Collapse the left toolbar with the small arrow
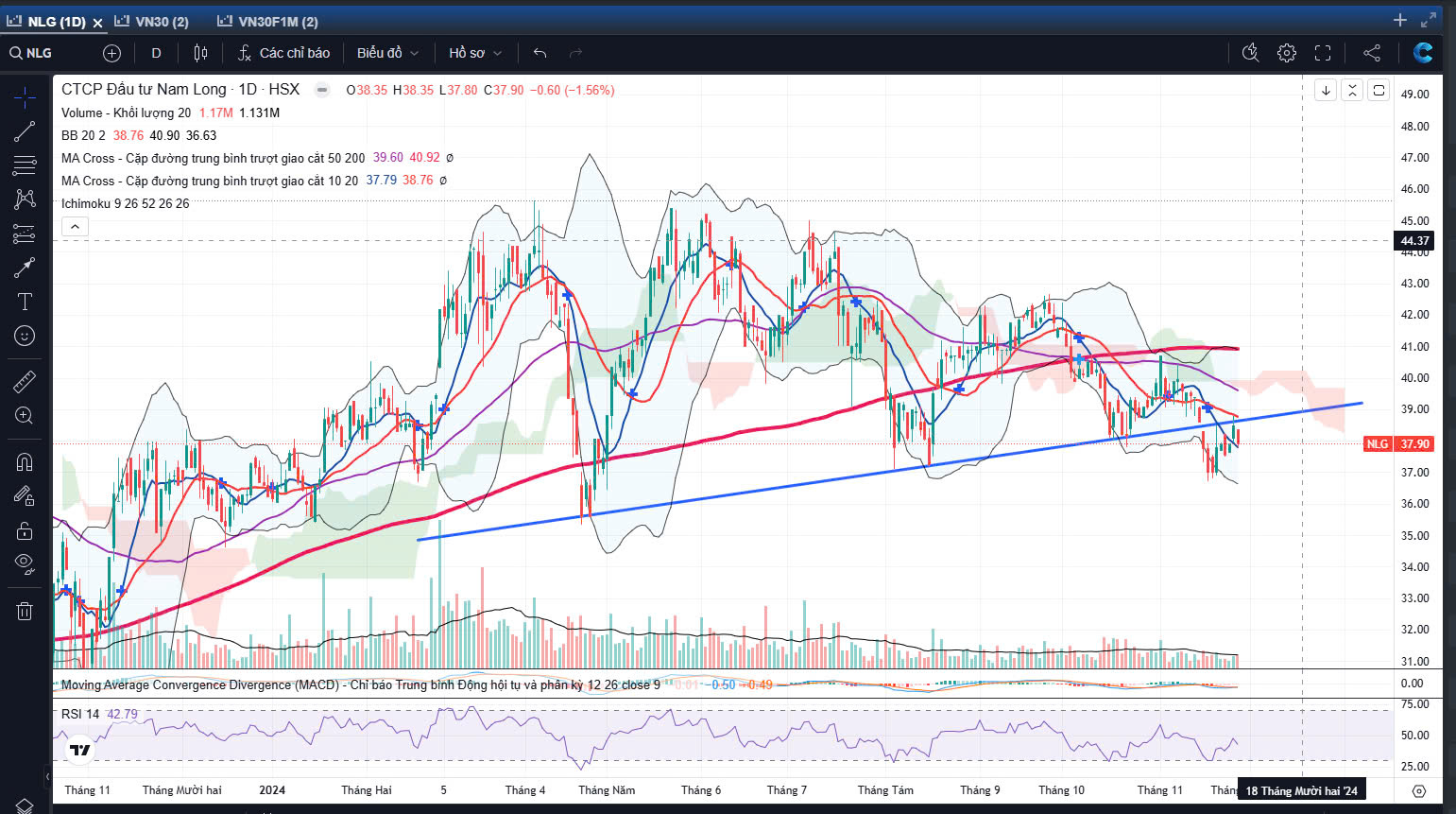 (47, 777)
